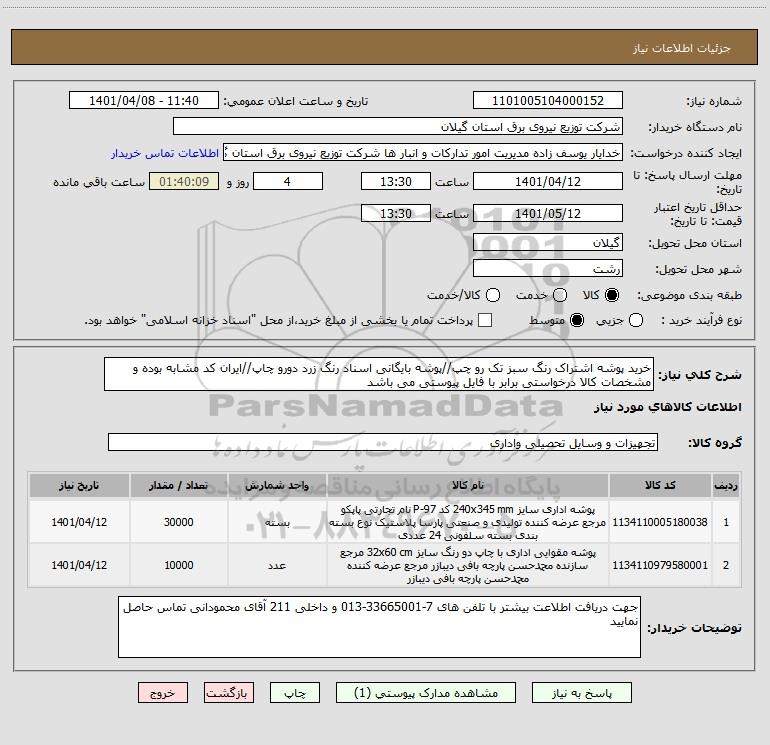The width and height of the screenshot is (770, 745).
Task: Click unit cell بسته
Action: pyautogui.click(x=277, y=523)
